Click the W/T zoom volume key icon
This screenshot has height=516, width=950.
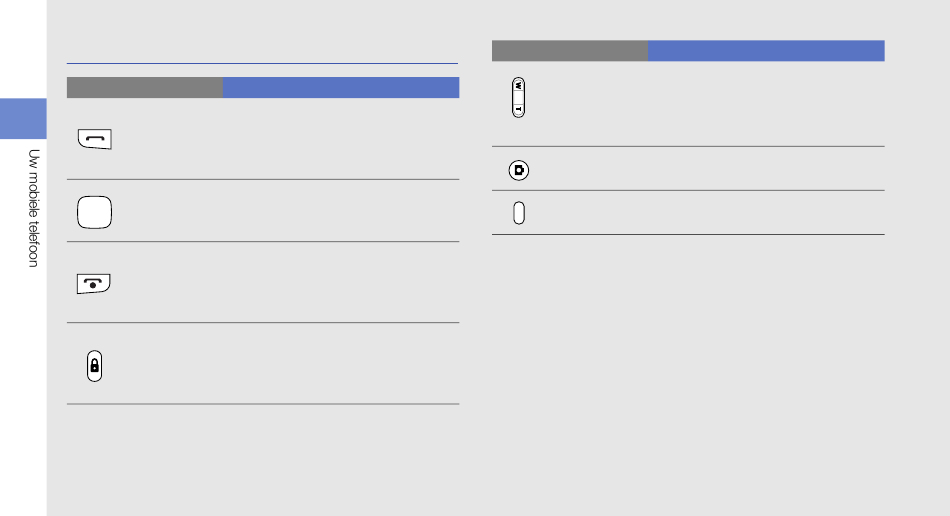[x=519, y=97]
